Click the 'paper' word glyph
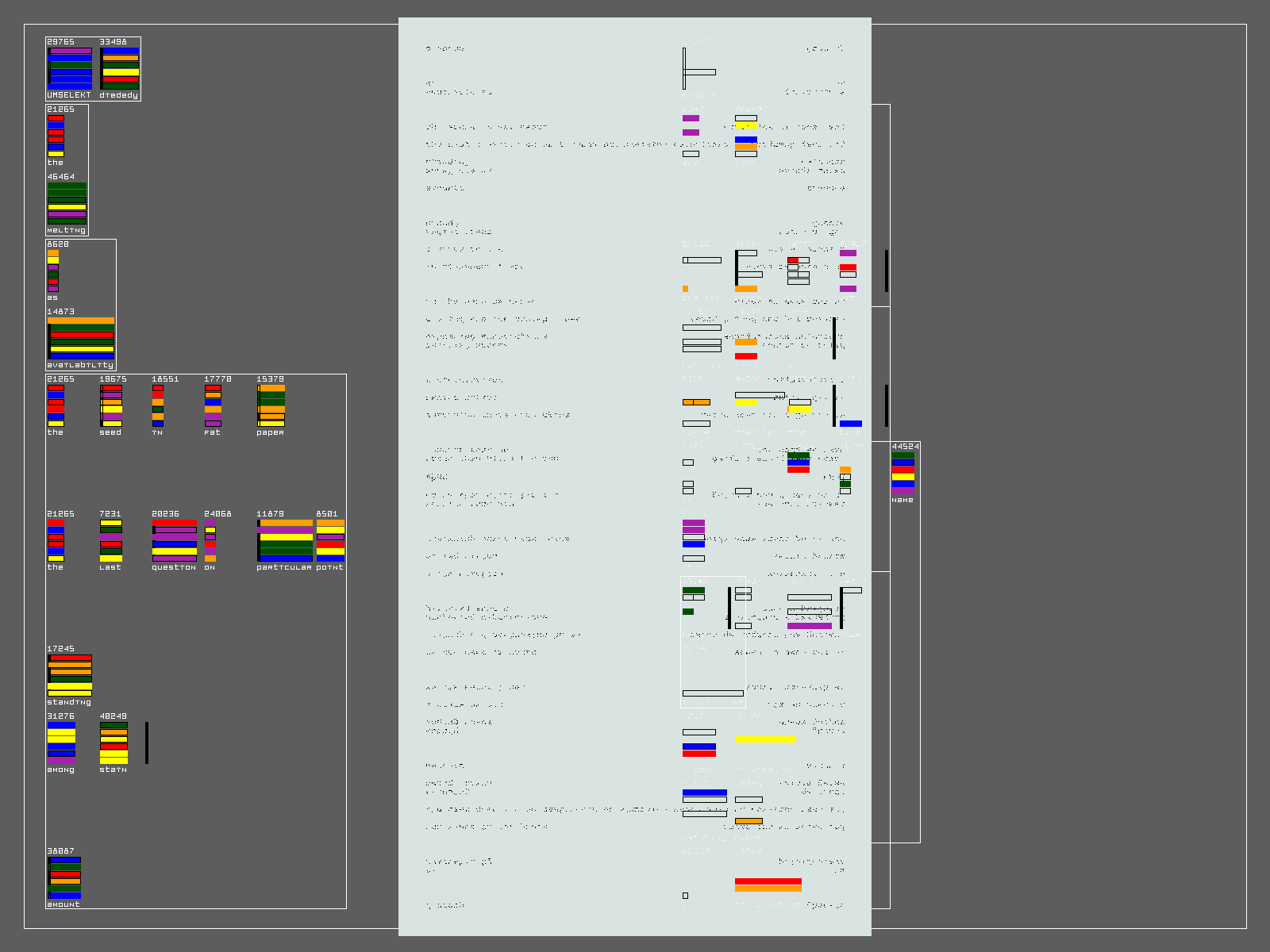Image resolution: width=1270 pixels, height=952 pixels. (271, 405)
